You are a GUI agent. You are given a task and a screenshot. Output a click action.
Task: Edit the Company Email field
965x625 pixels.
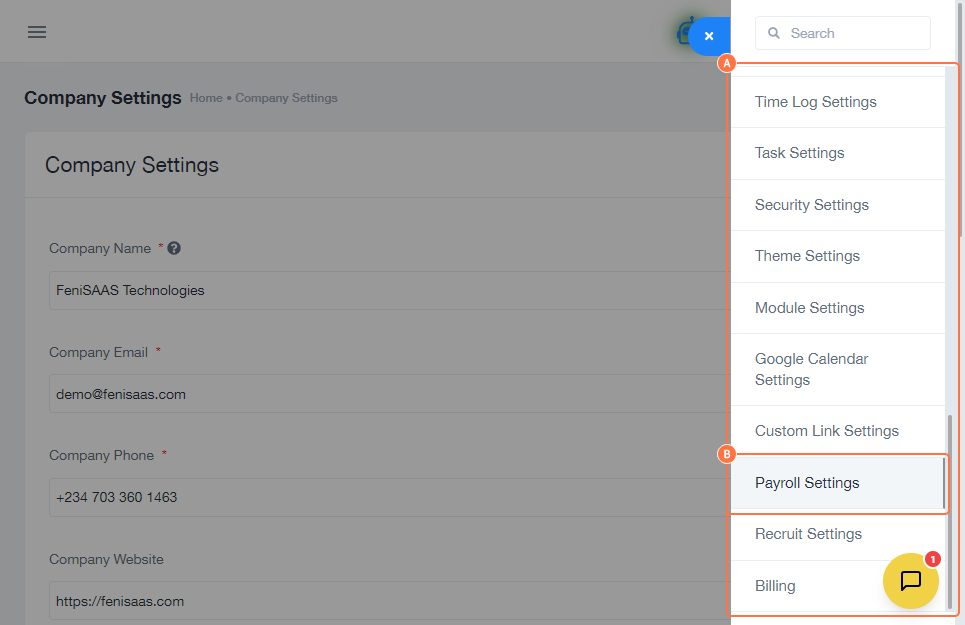pyautogui.click(x=380, y=394)
